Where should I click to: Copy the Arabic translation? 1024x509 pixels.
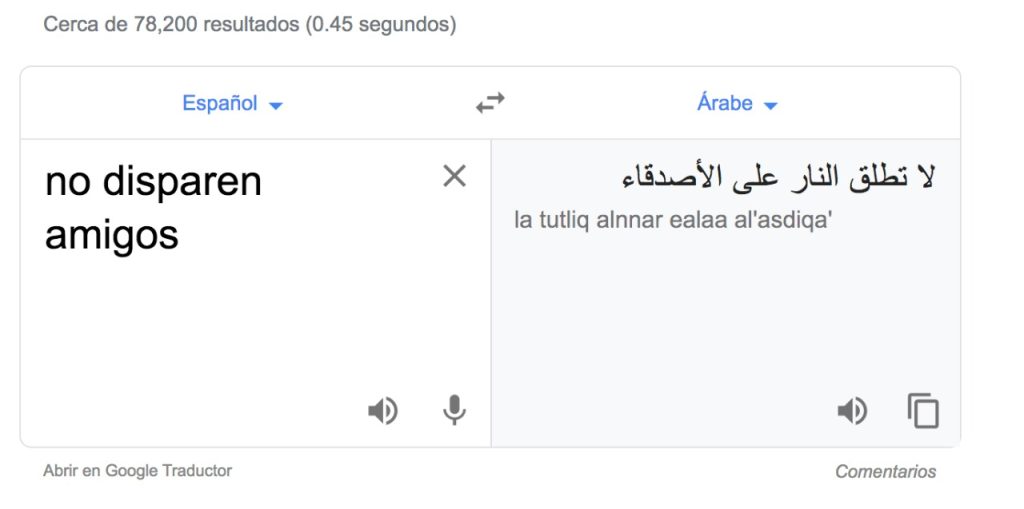pos(923,411)
